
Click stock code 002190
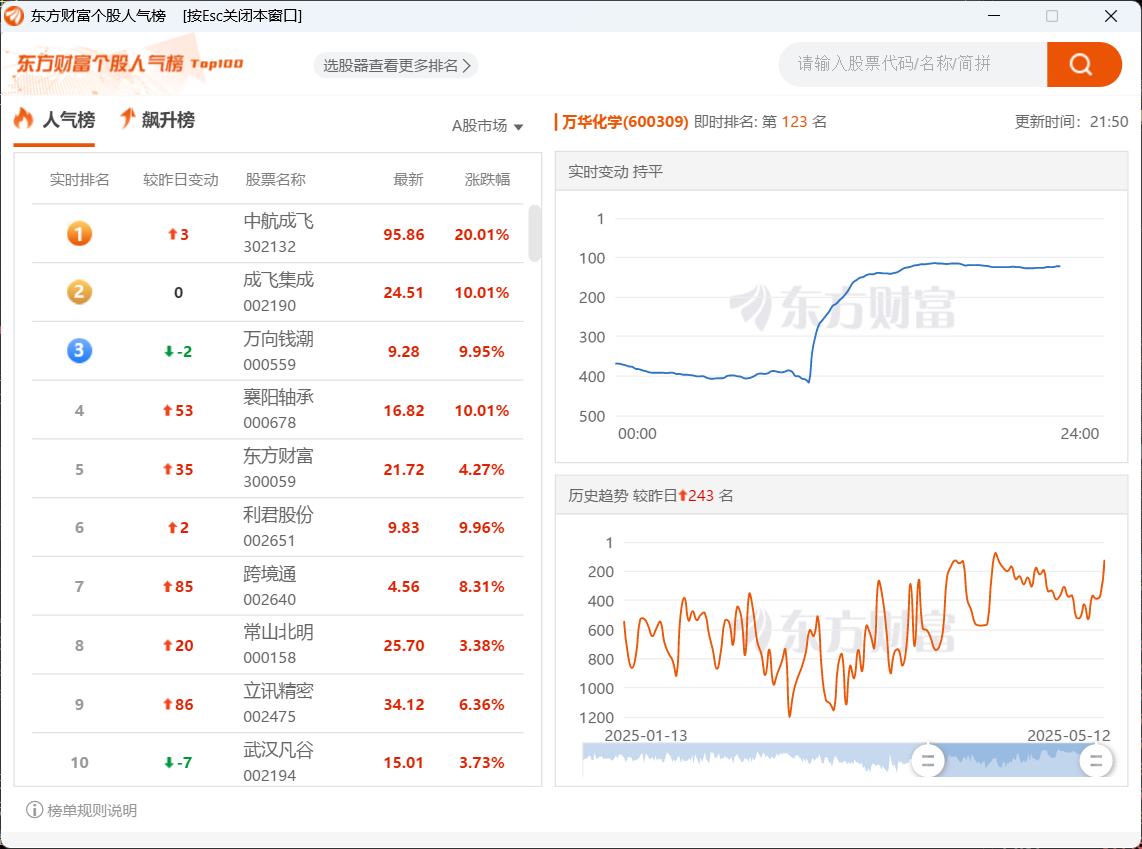(x=269, y=306)
